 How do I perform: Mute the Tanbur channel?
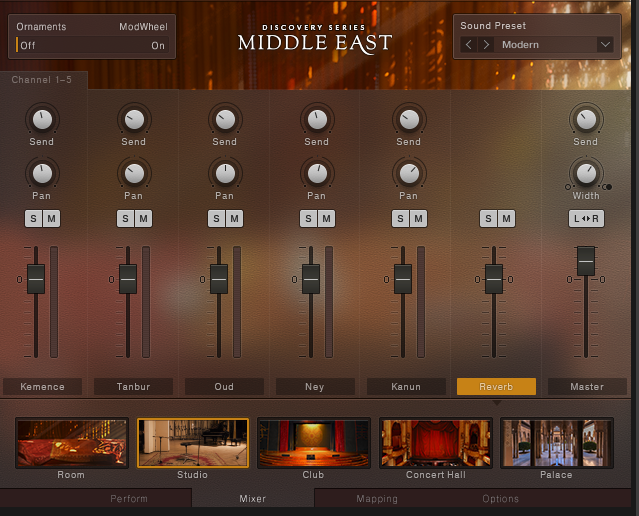pos(143,218)
